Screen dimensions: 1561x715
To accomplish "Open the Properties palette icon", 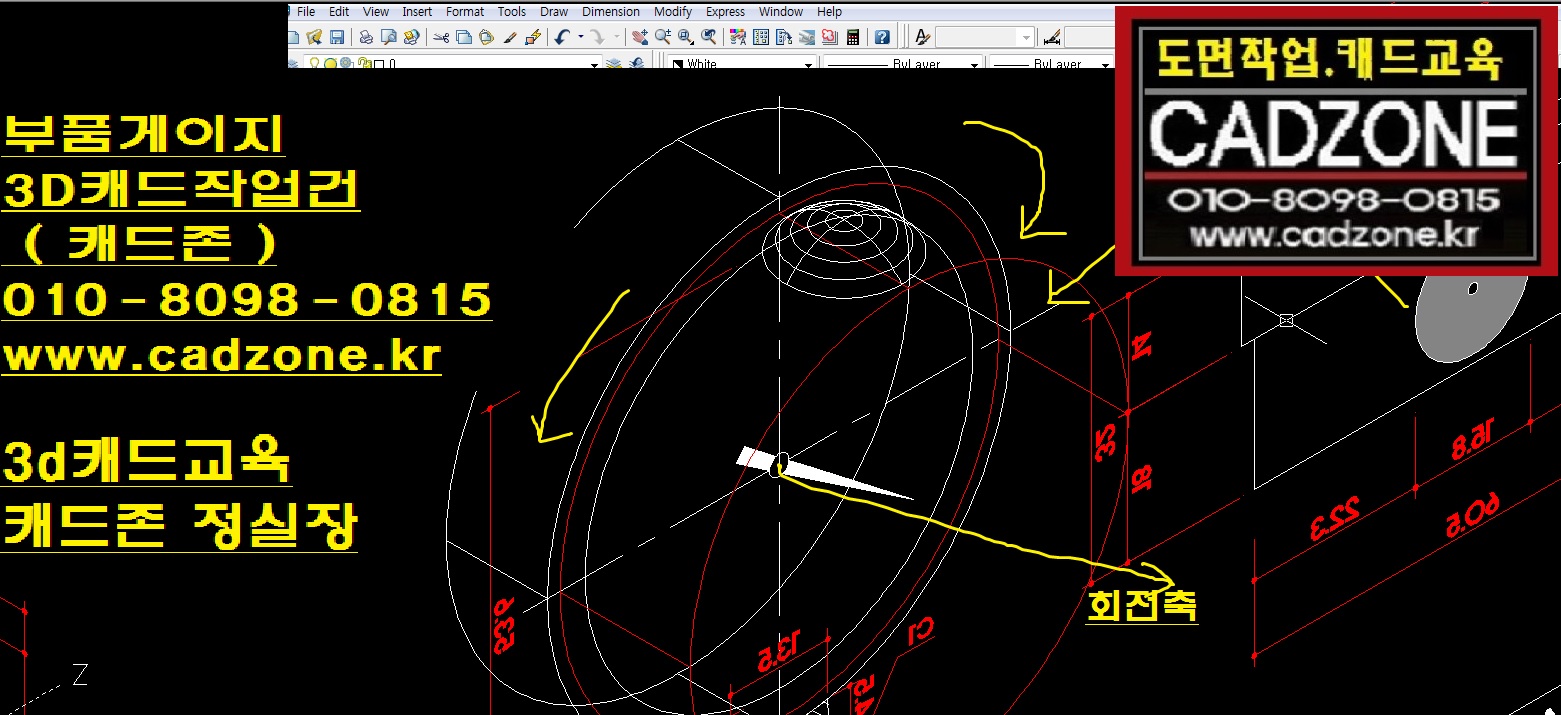I will pyautogui.click(x=738, y=37).
